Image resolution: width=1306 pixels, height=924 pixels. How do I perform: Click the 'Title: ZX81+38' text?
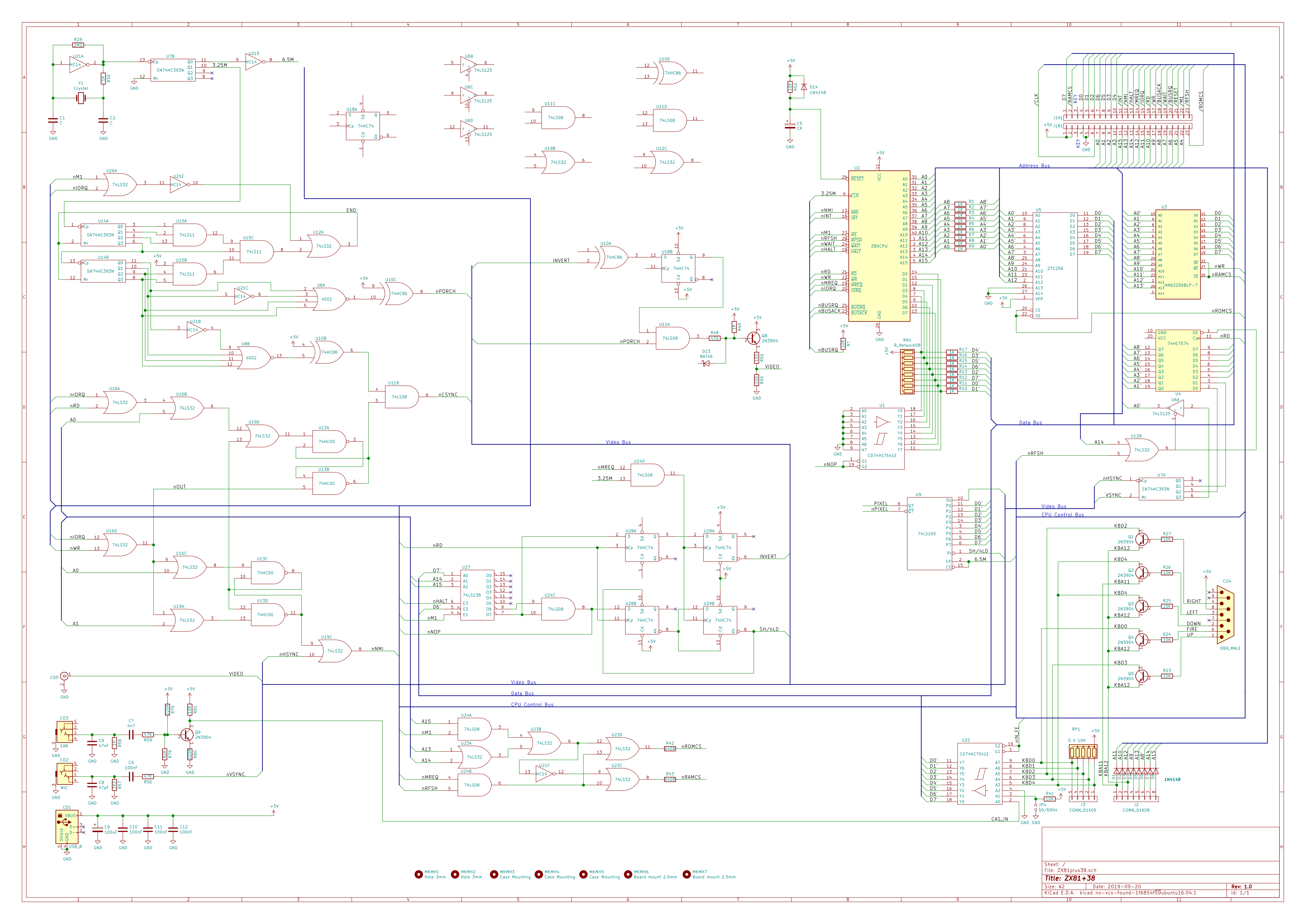pos(1070,878)
